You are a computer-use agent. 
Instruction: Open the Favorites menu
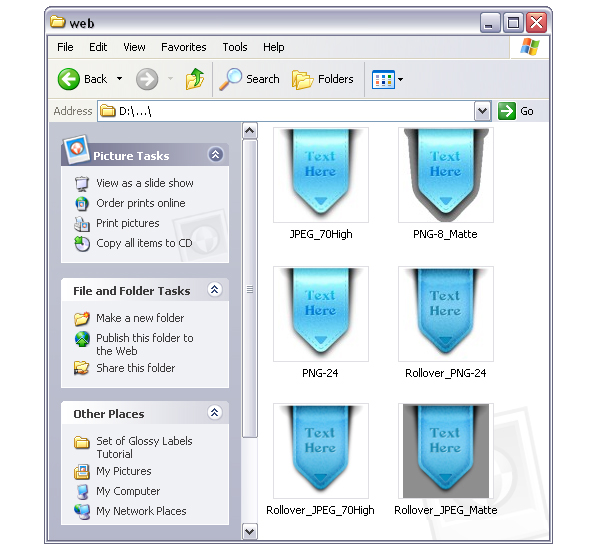[184, 47]
